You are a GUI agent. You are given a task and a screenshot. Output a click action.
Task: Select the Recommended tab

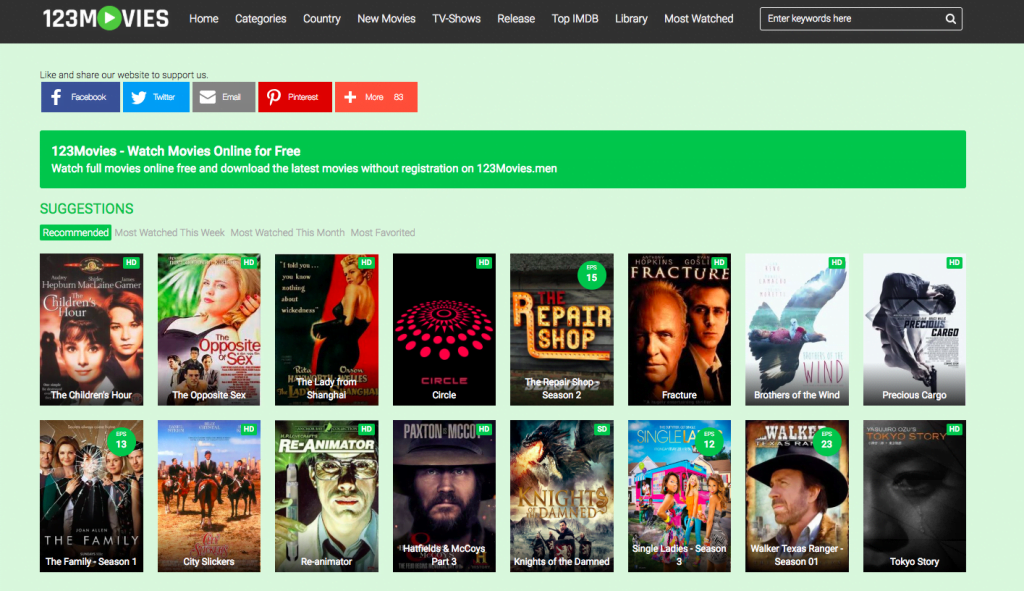76,232
